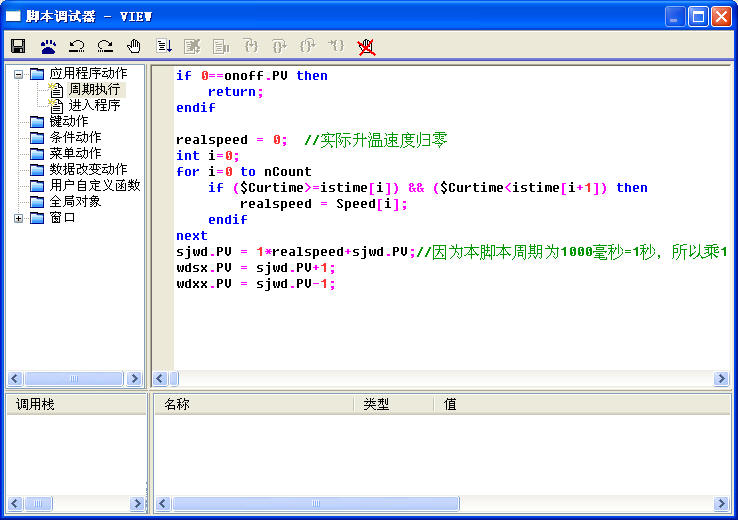Viewport: 738px width, 520px height.
Task: Select 周期执行 in the tree
Action: click(94, 89)
